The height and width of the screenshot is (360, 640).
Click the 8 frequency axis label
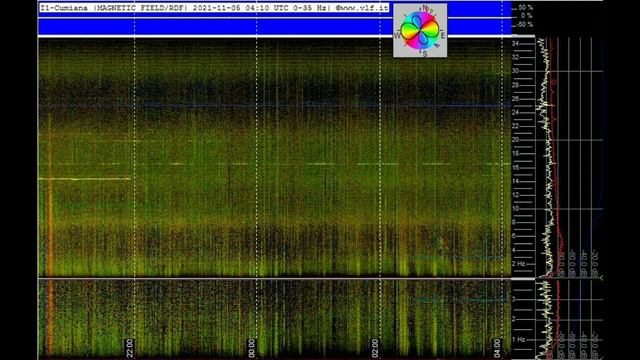pos(514,222)
